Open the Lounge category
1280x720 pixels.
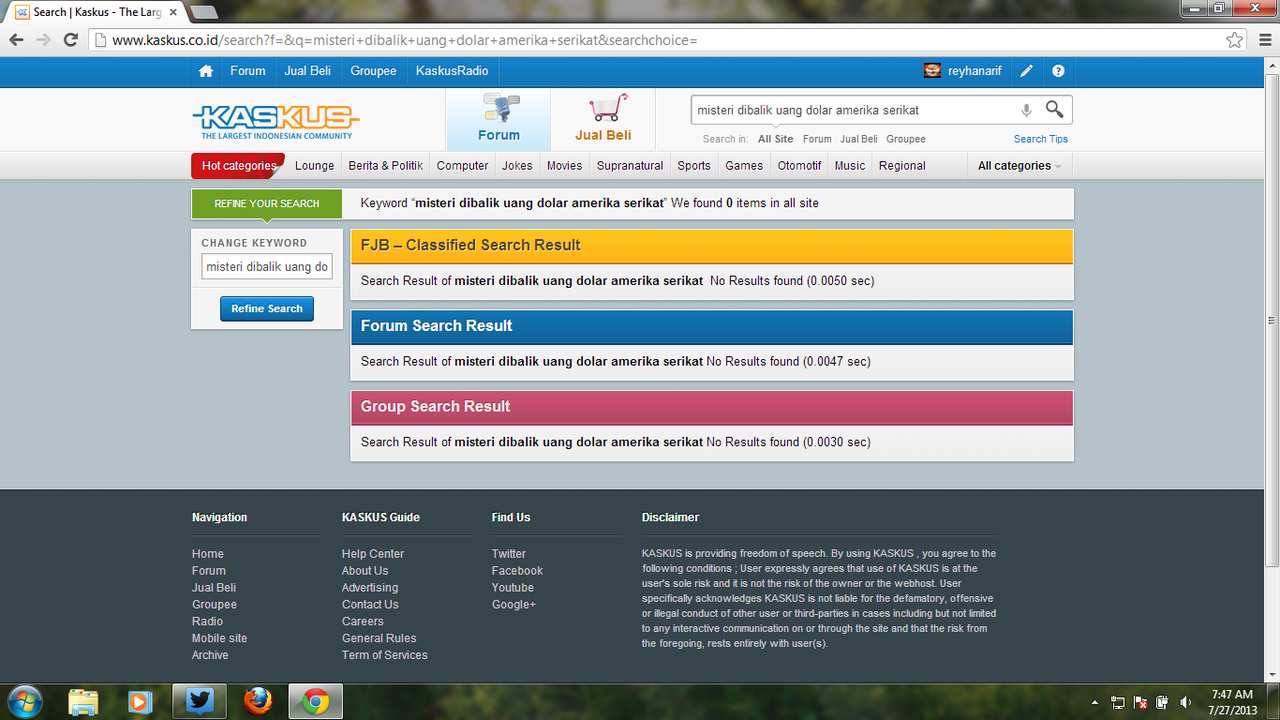315,166
